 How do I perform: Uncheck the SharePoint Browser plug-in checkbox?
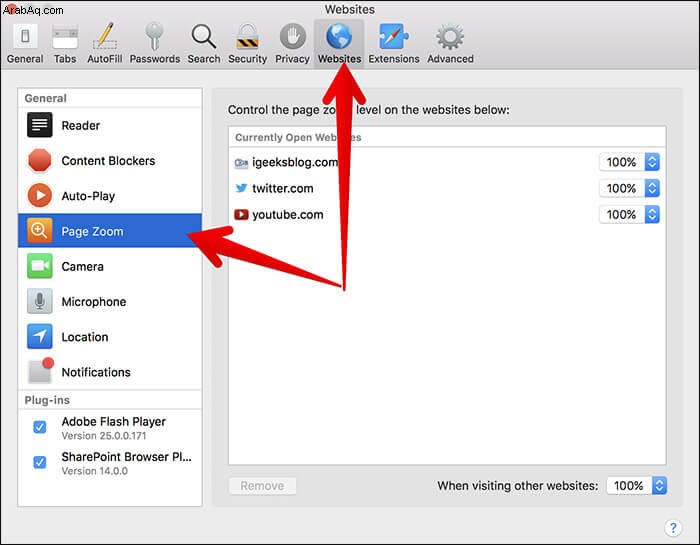pos(40,462)
